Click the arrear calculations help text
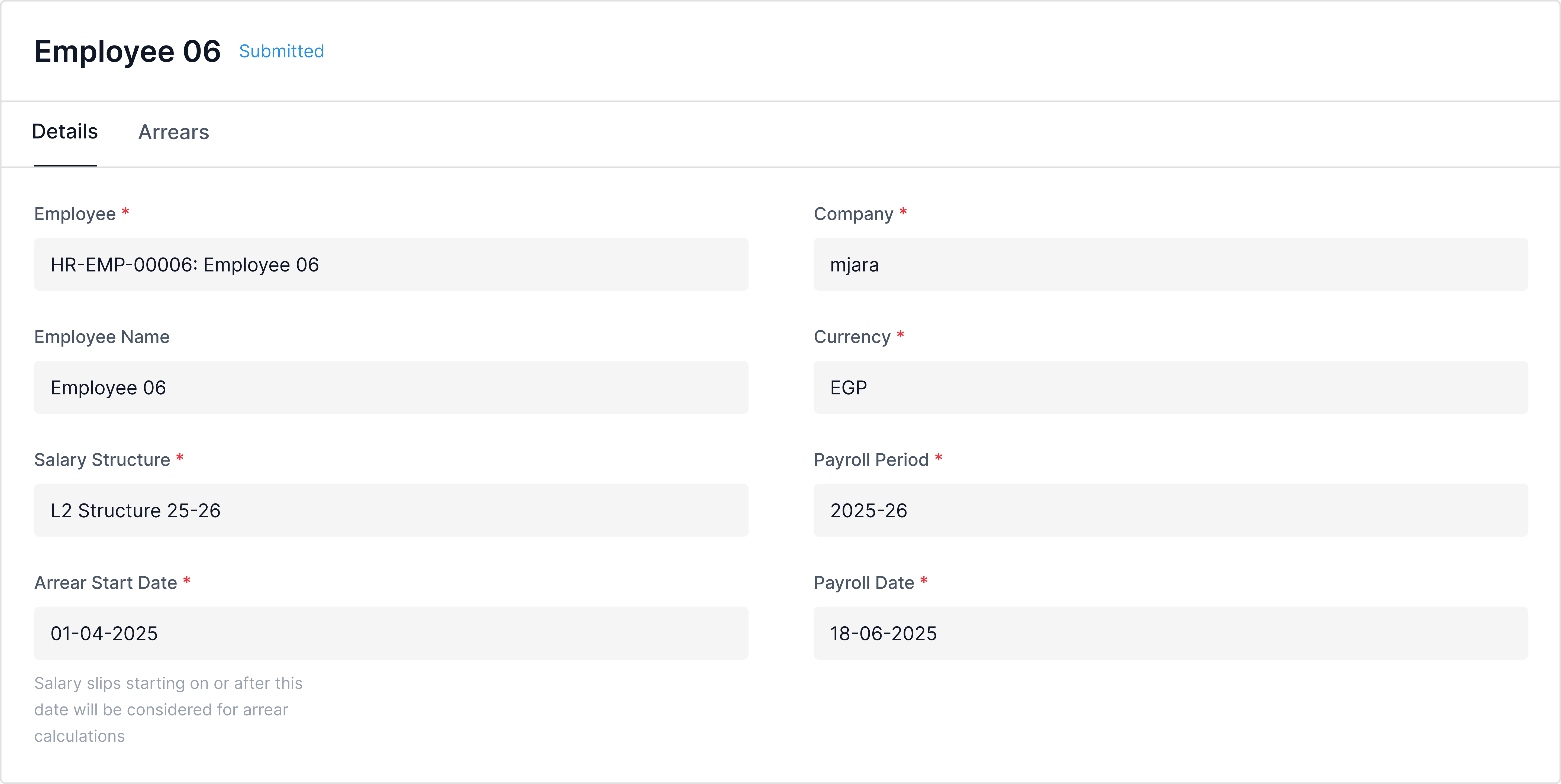Screen dimensions: 1561x784 [x=168, y=709]
